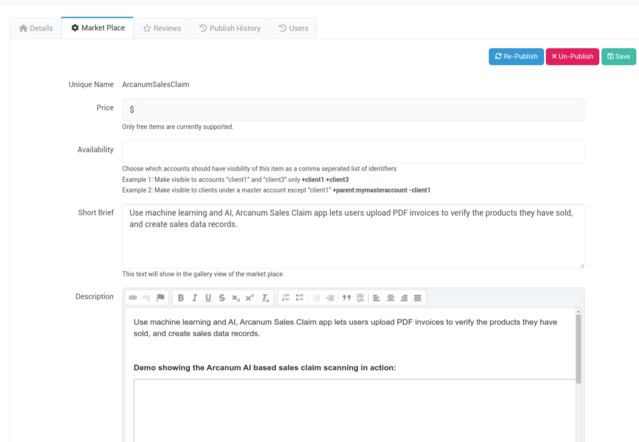The image size is (639, 442).
Task: Save the market place settings
Action: coord(619,57)
